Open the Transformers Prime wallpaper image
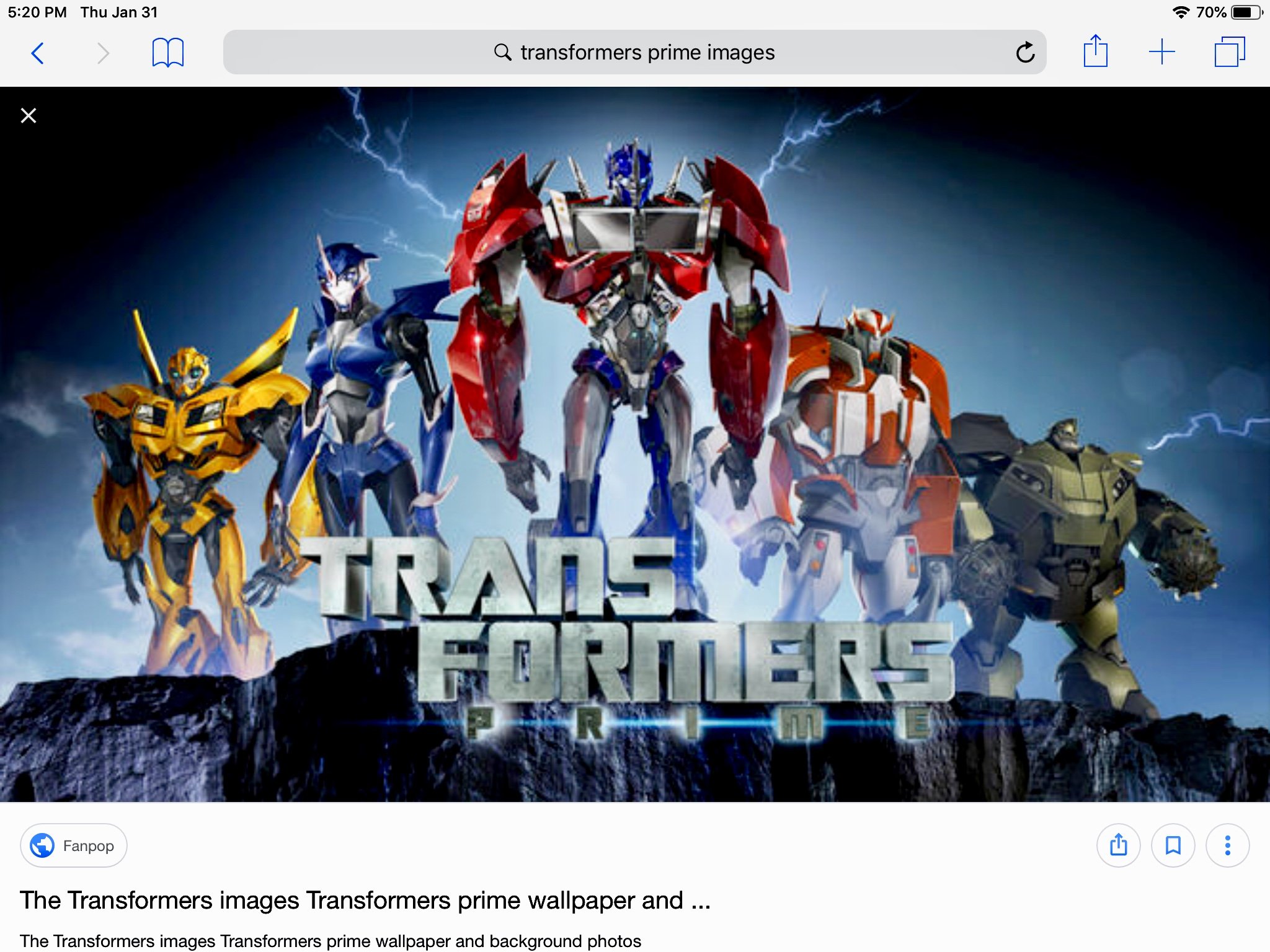Image resolution: width=1270 pixels, height=952 pixels. coord(635,444)
